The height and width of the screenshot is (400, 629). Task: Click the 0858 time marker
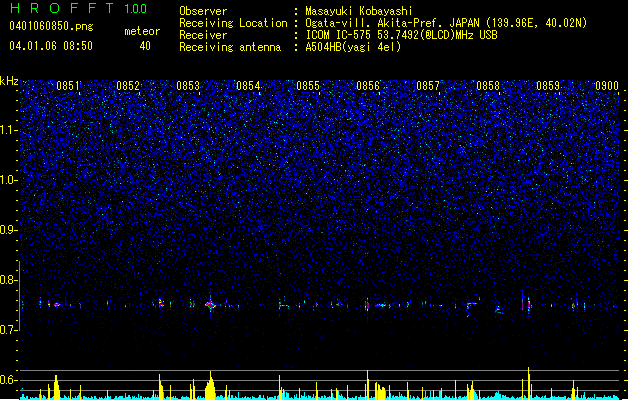point(488,86)
